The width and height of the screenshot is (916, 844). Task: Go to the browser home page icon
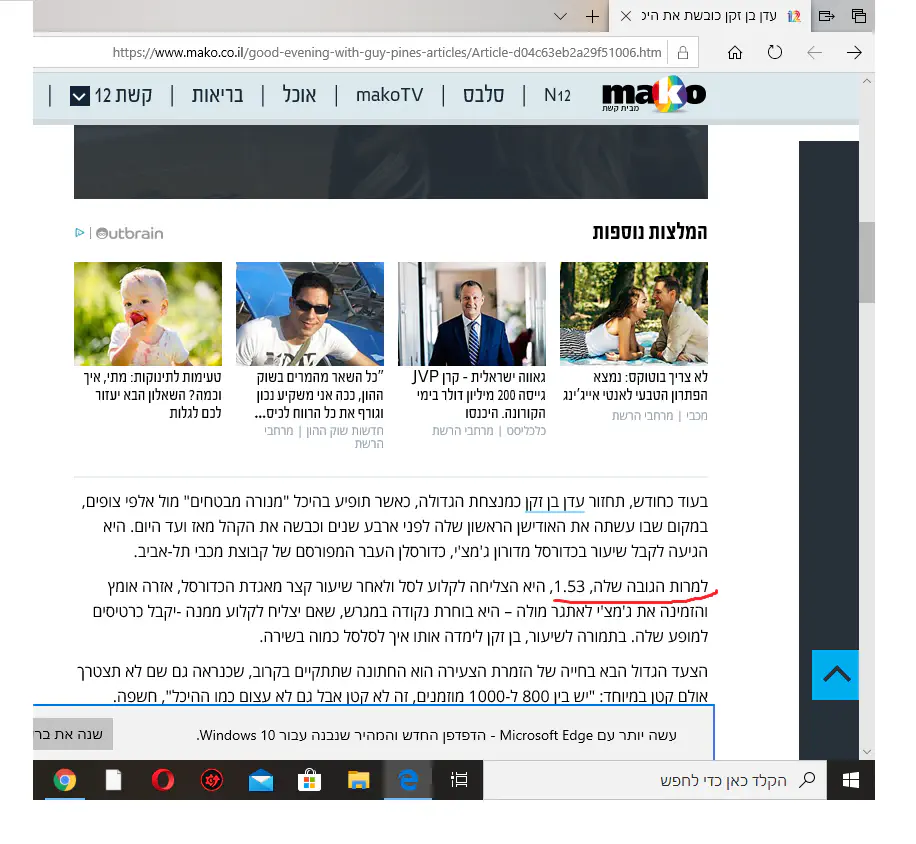coord(735,53)
